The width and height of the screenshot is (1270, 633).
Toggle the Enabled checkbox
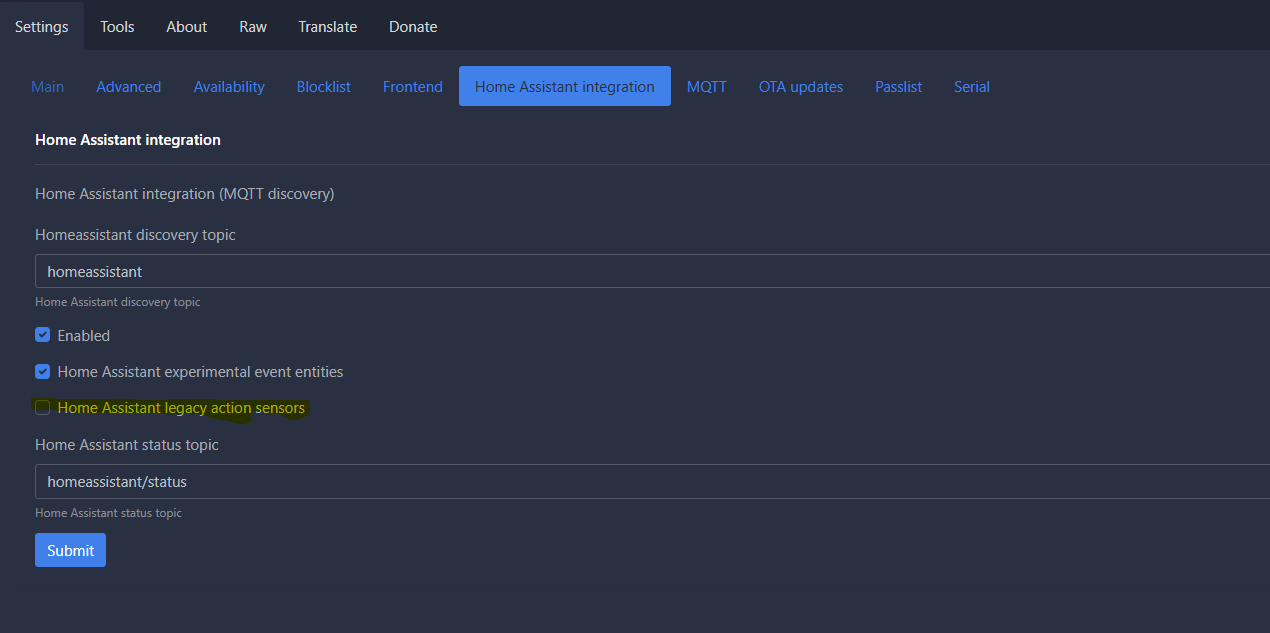point(42,335)
